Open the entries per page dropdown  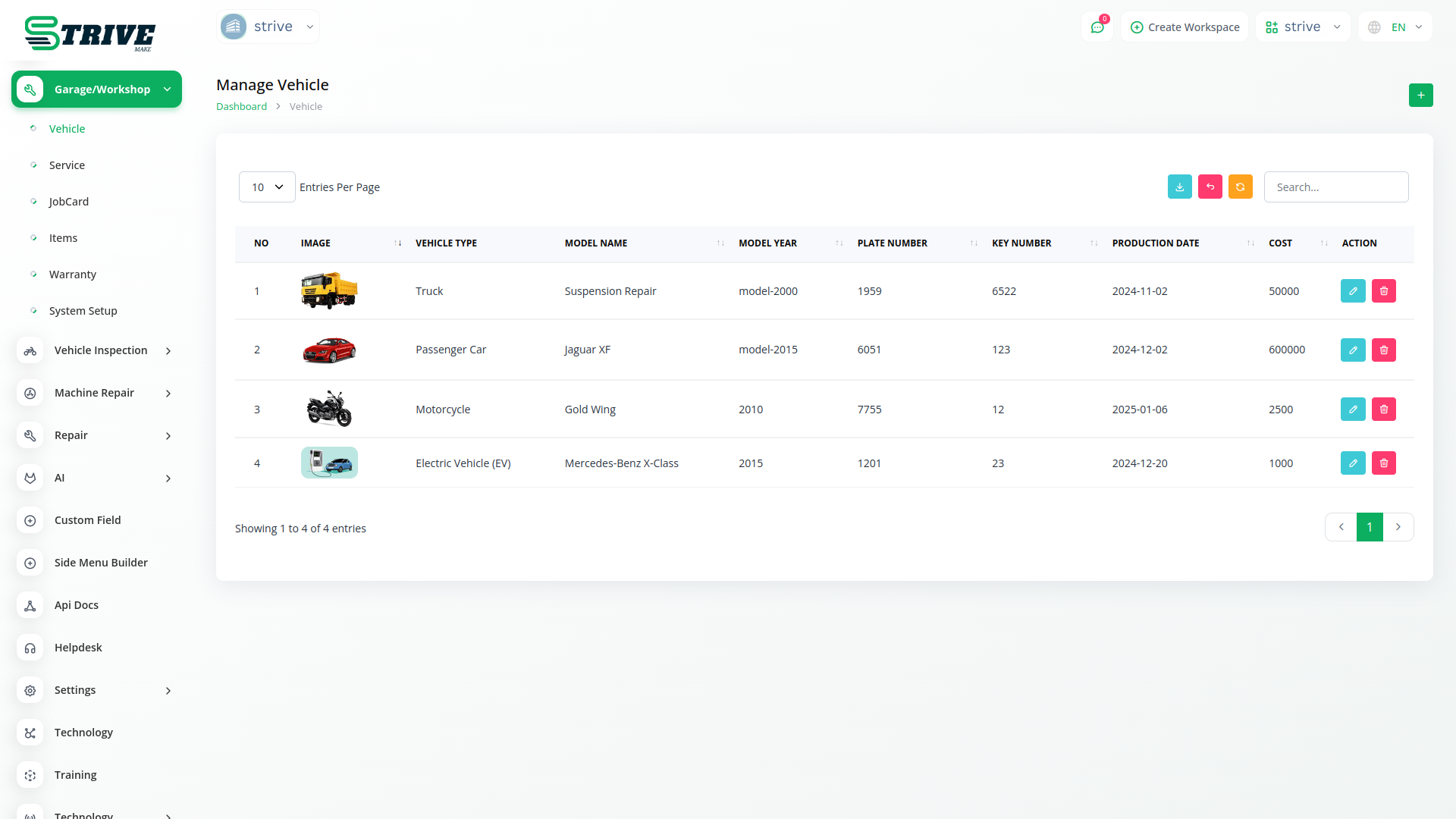point(267,187)
